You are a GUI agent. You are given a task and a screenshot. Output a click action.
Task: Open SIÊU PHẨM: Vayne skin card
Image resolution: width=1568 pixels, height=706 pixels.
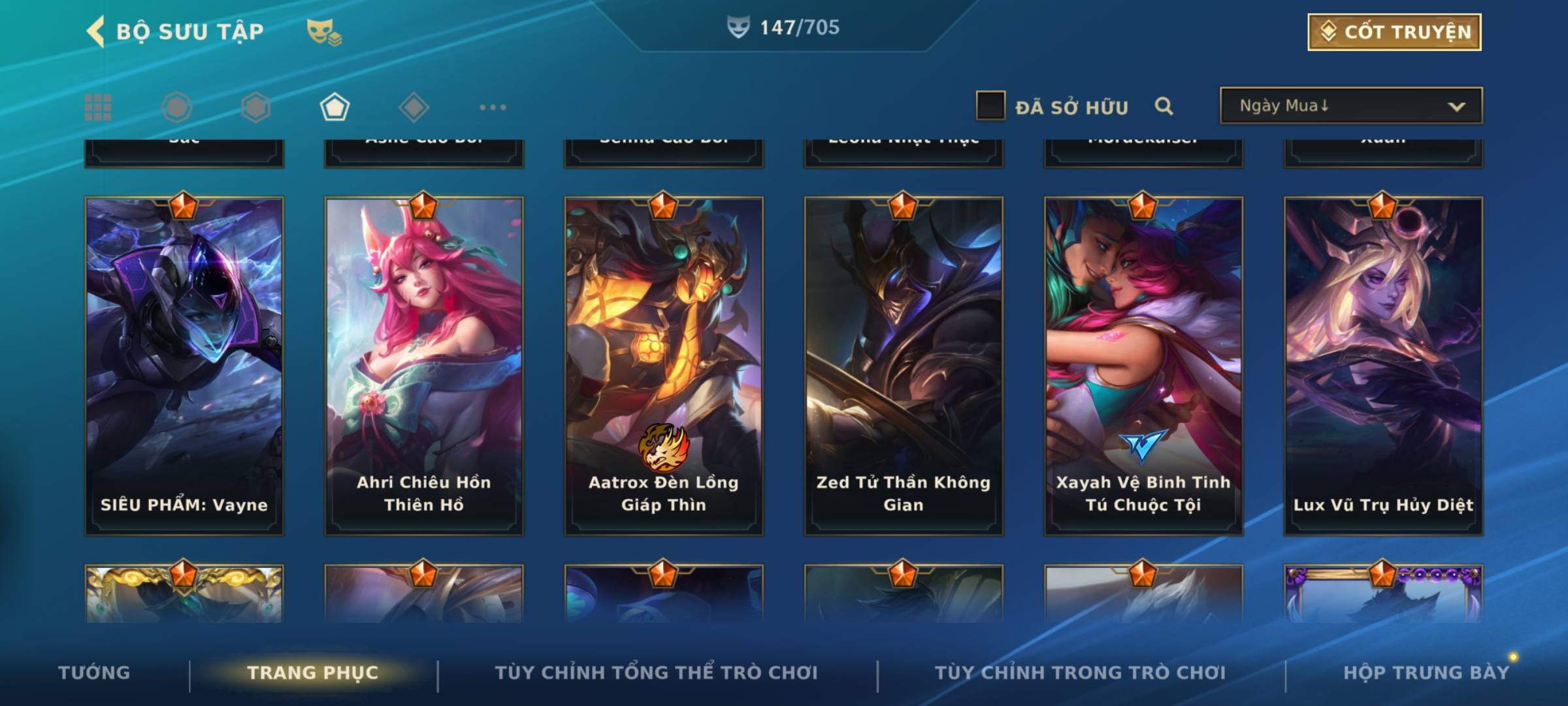pos(184,366)
